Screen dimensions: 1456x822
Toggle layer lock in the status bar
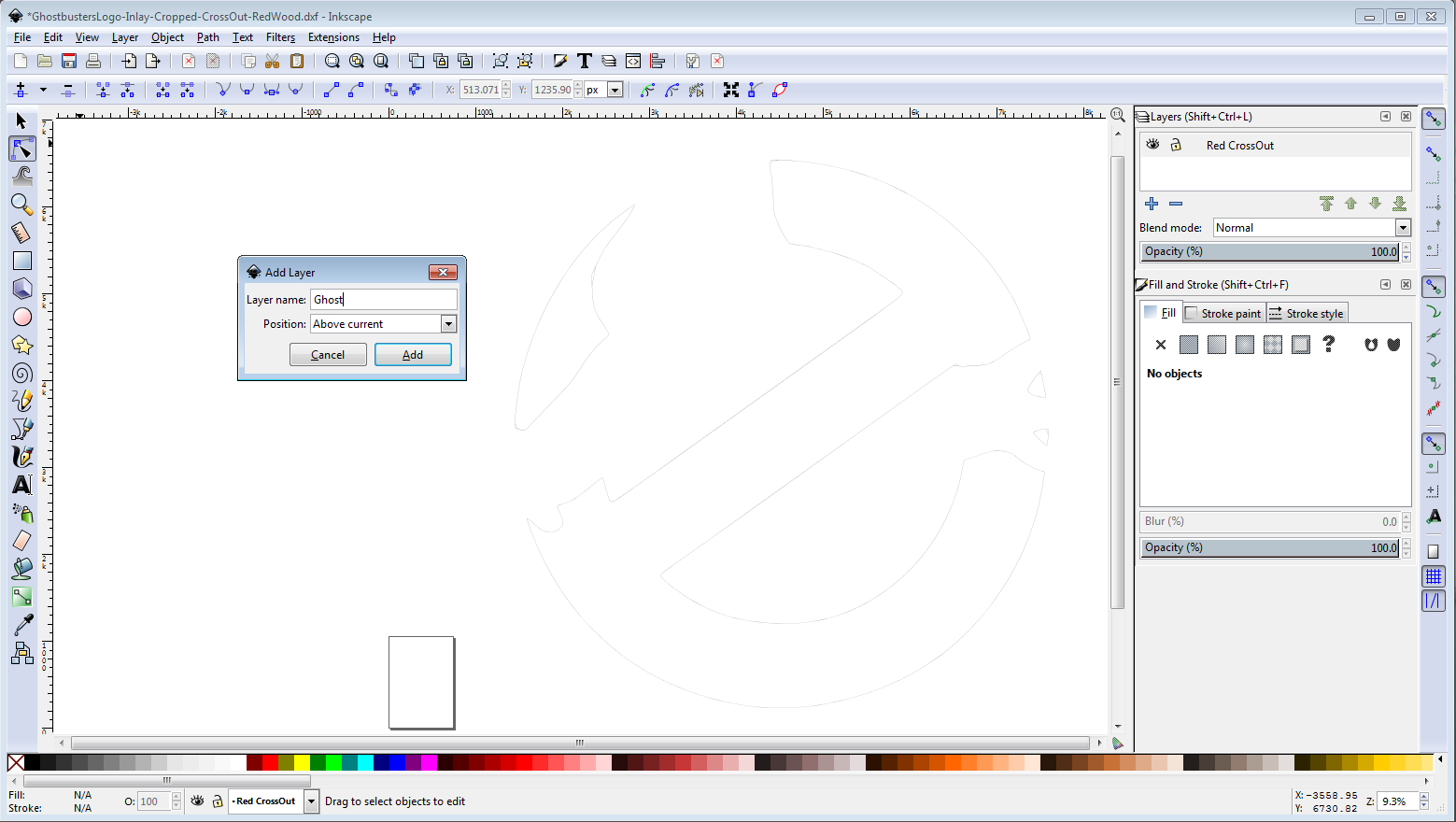click(216, 801)
